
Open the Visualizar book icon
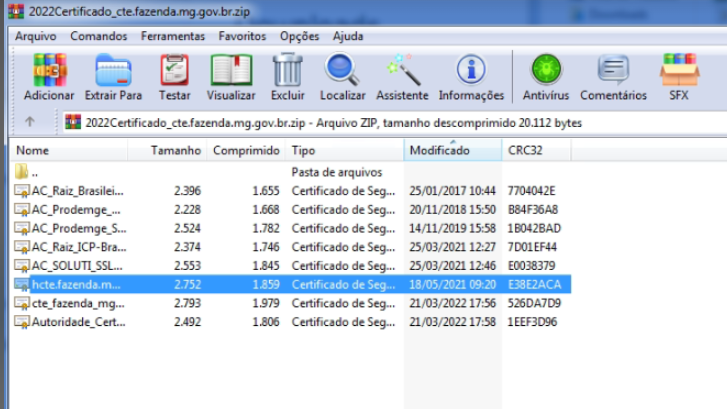231,70
